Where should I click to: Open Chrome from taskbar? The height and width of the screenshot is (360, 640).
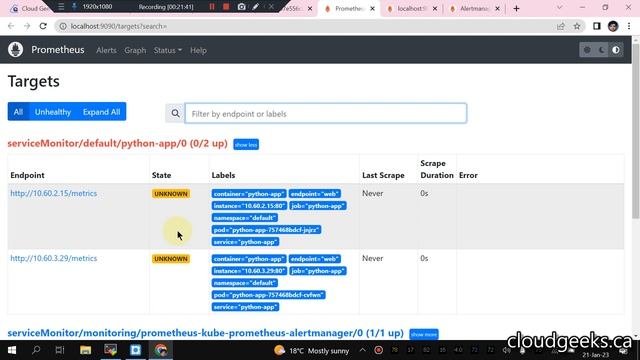point(161,350)
